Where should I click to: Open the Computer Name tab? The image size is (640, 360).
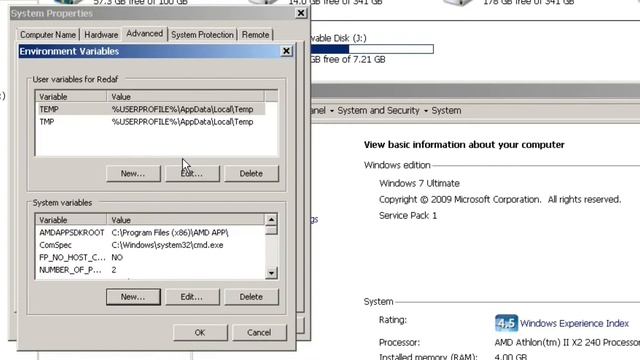point(48,35)
